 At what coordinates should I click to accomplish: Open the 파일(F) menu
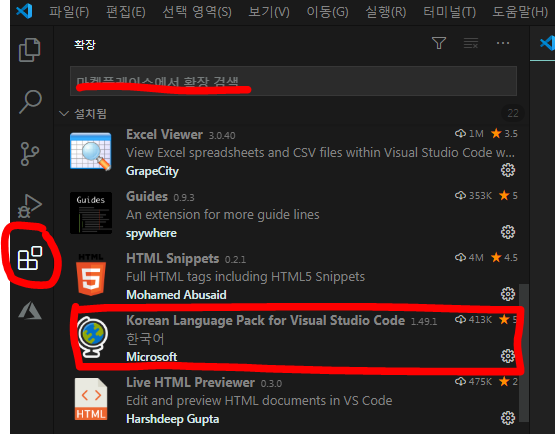point(69,12)
